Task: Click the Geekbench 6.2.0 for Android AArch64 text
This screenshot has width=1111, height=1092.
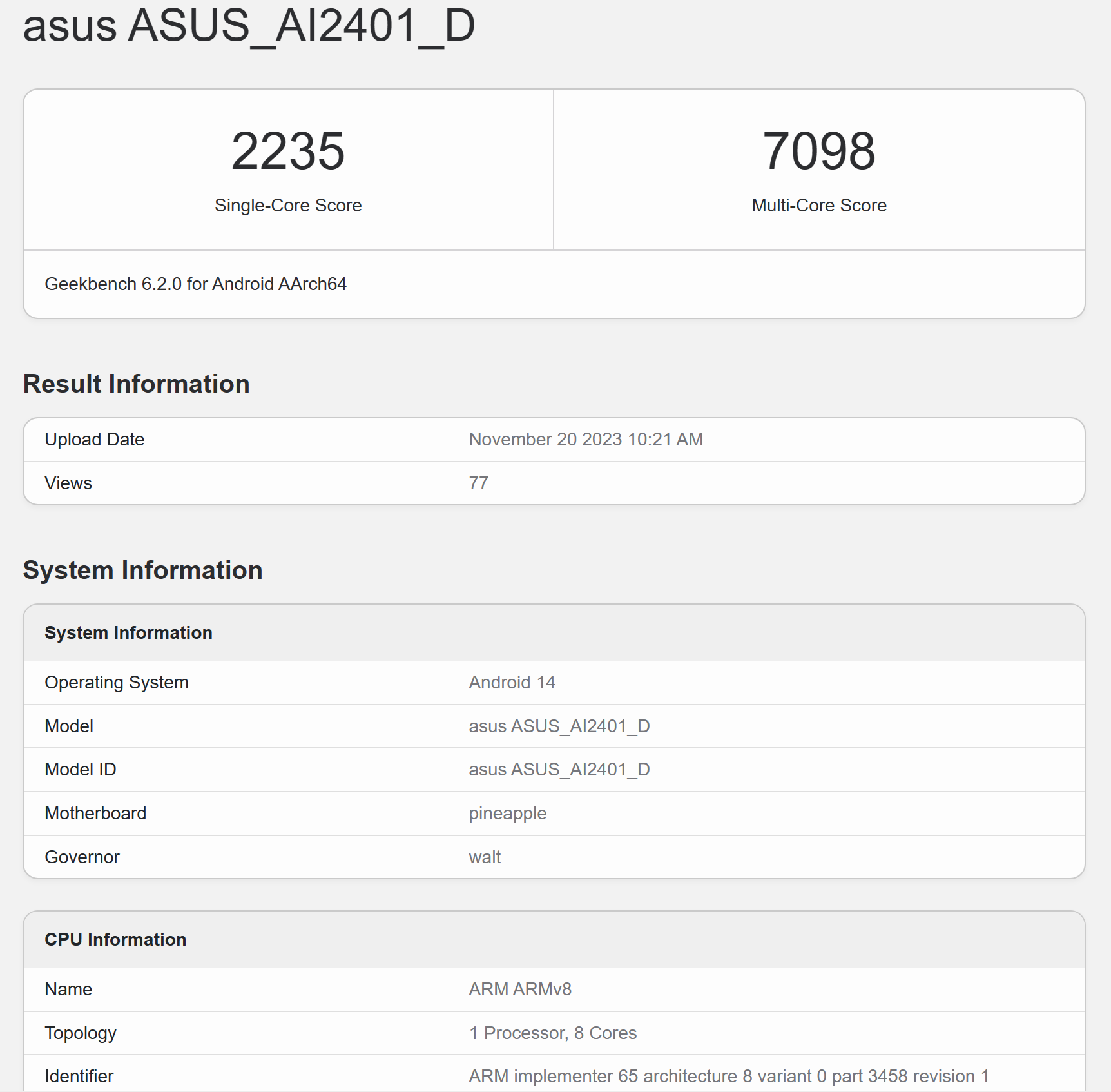Action: click(195, 284)
